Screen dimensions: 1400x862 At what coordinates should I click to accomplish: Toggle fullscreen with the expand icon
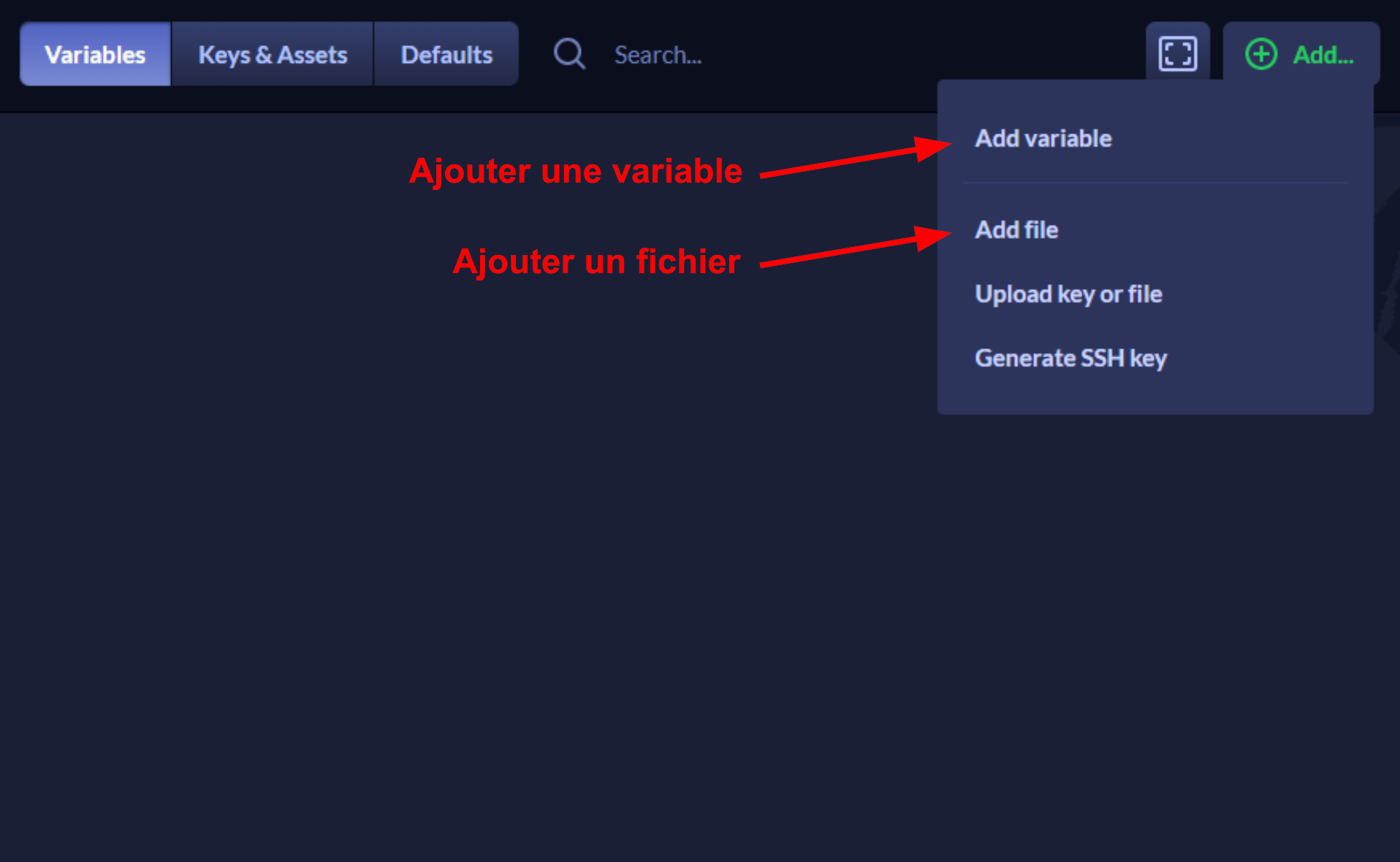tap(1177, 54)
